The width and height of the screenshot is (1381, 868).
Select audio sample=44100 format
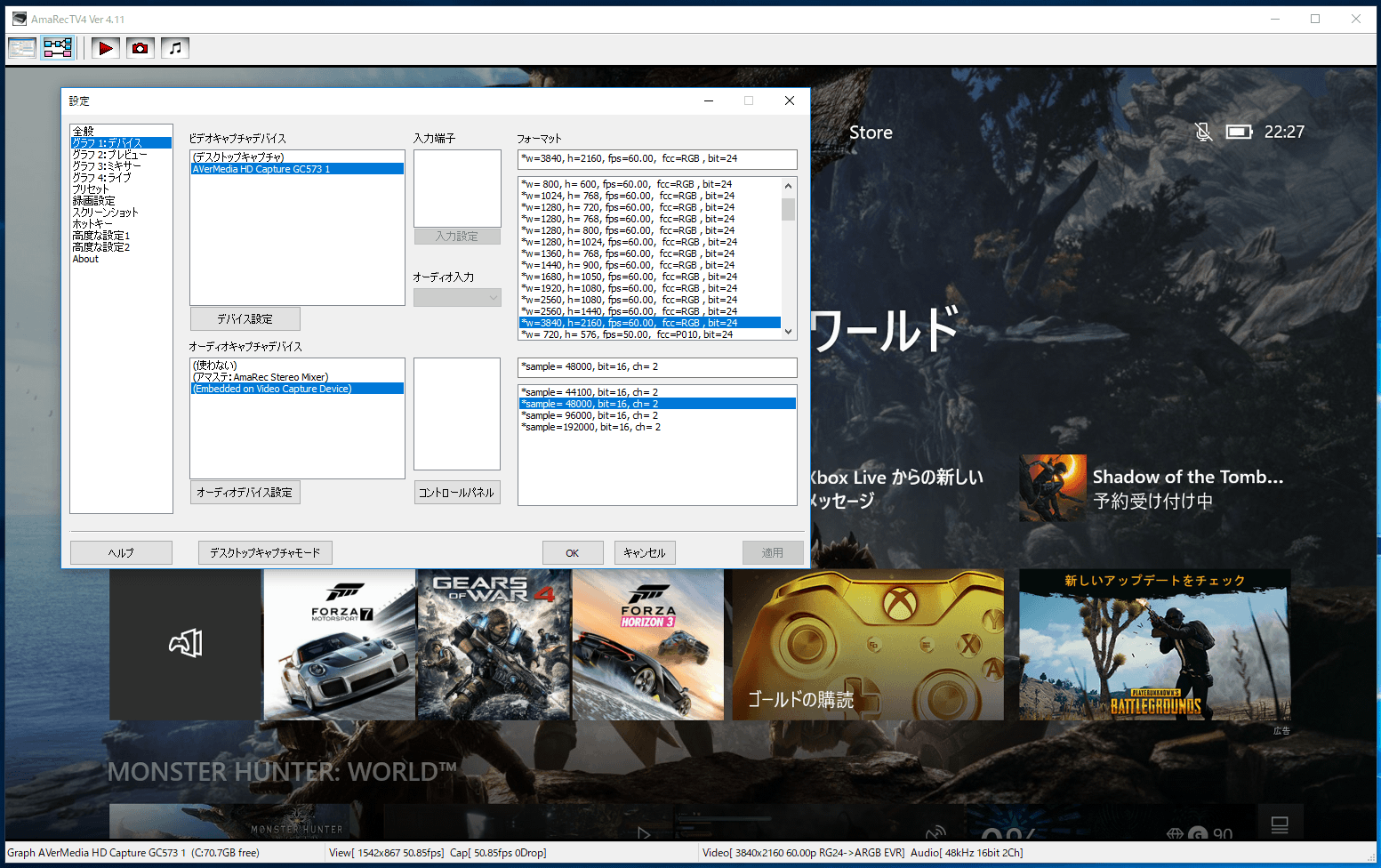coord(657,392)
